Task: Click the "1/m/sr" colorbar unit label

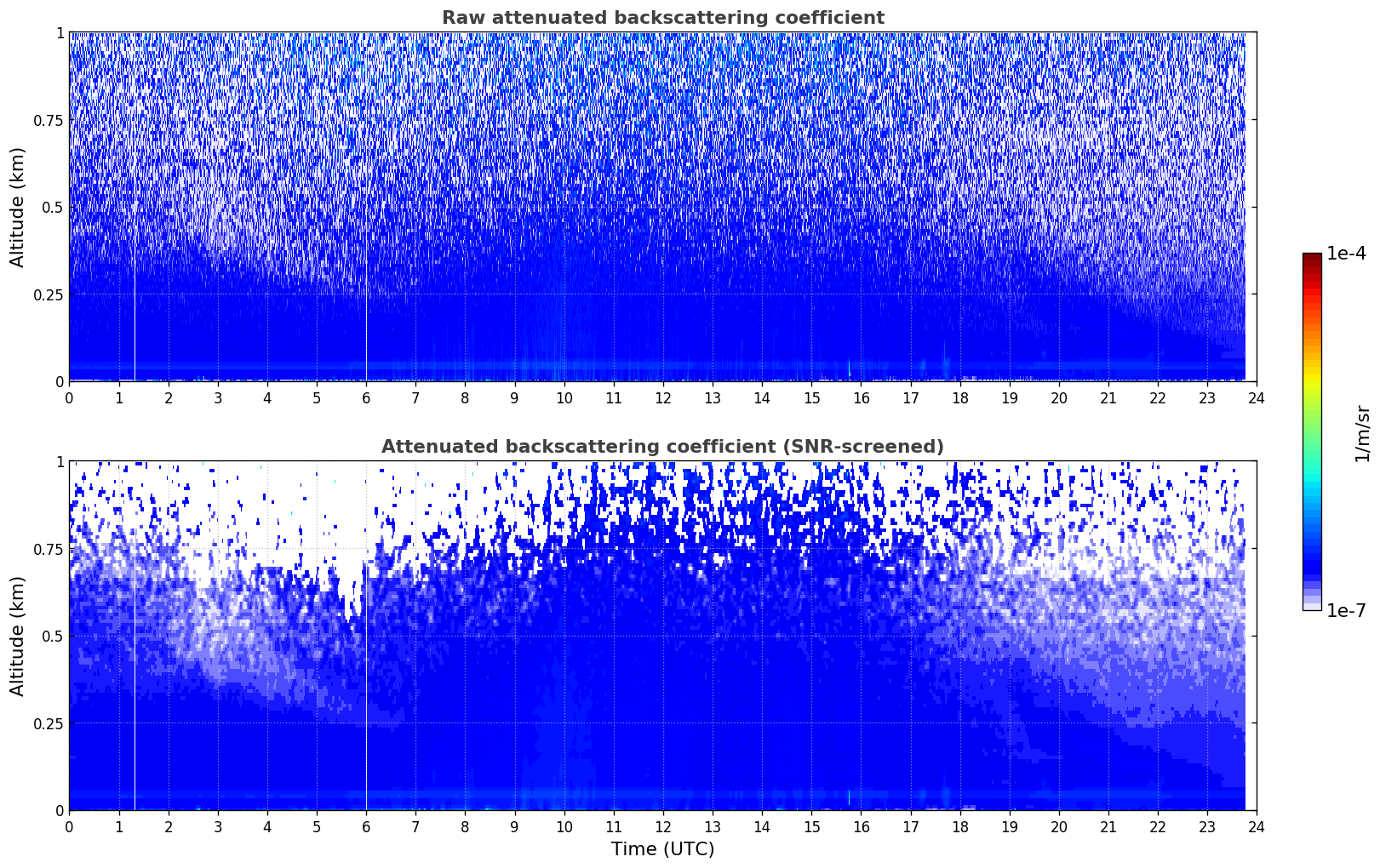Action: click(1362, 433)
